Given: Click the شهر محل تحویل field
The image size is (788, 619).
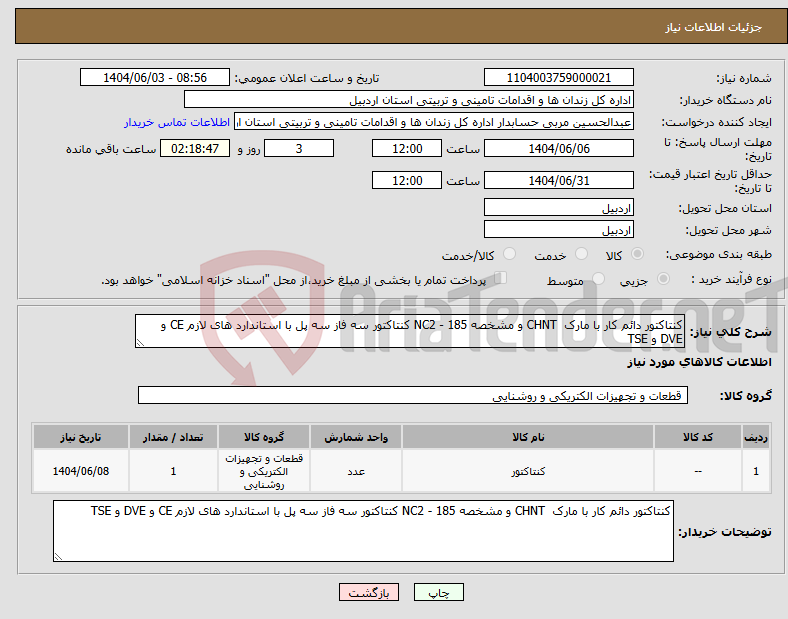Looking at the screenshot, I should click(x=558, y=230).
